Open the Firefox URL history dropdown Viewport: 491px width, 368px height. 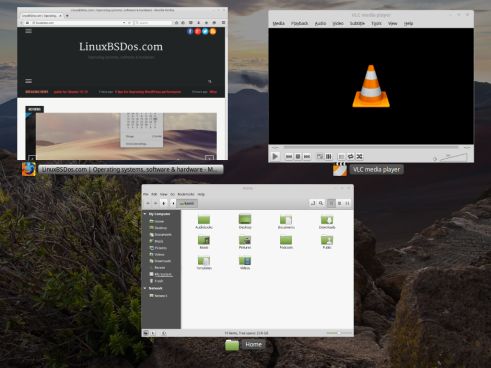(x=124, y=23)
